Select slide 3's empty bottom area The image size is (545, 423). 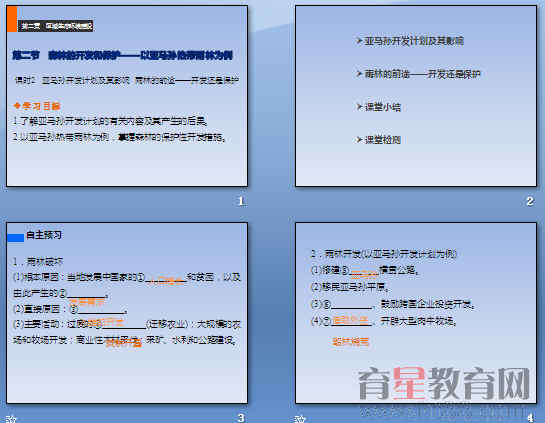[x=127, y=375]
